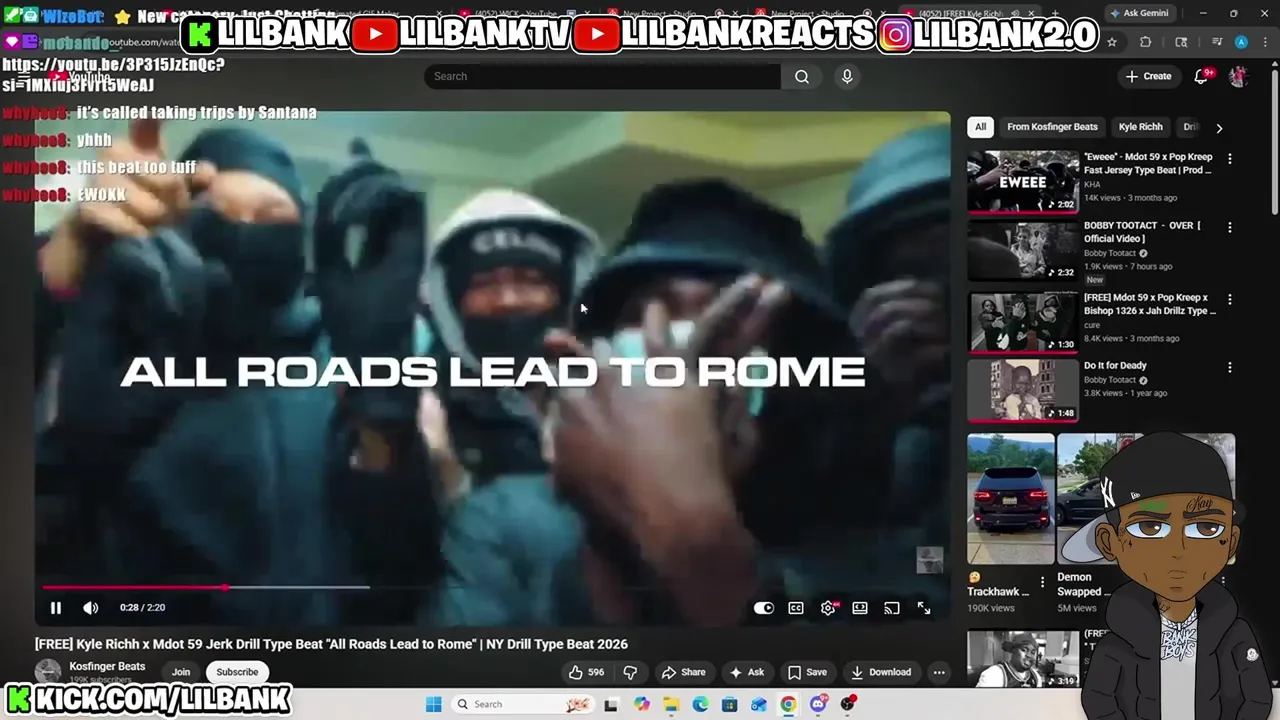Viewport: 1280px width, 720px height.
Task: Click the magnifier search button
Action: point(802,76)
